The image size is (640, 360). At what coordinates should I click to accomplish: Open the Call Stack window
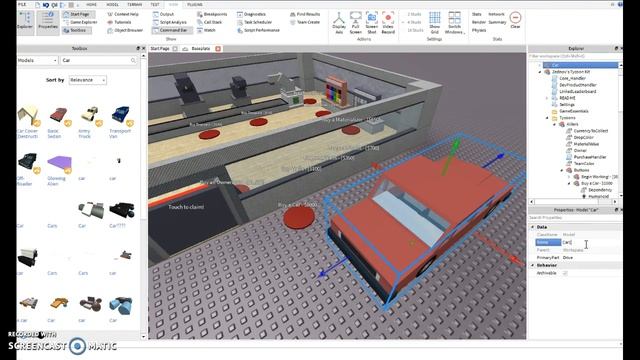(209, 22)
